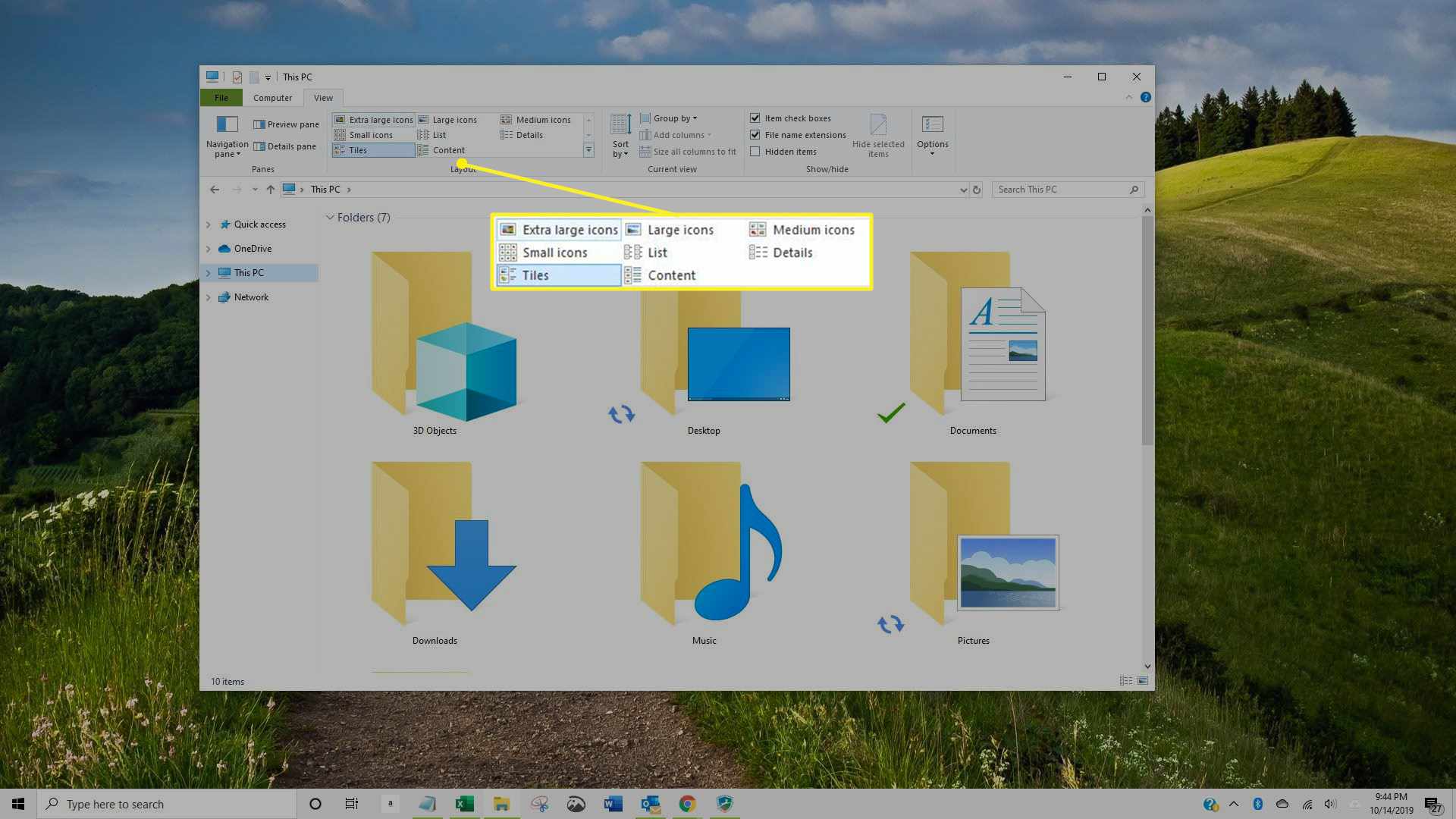
Task: Expand the Layout gallery more arrow
Action: (x=588, y=150)
